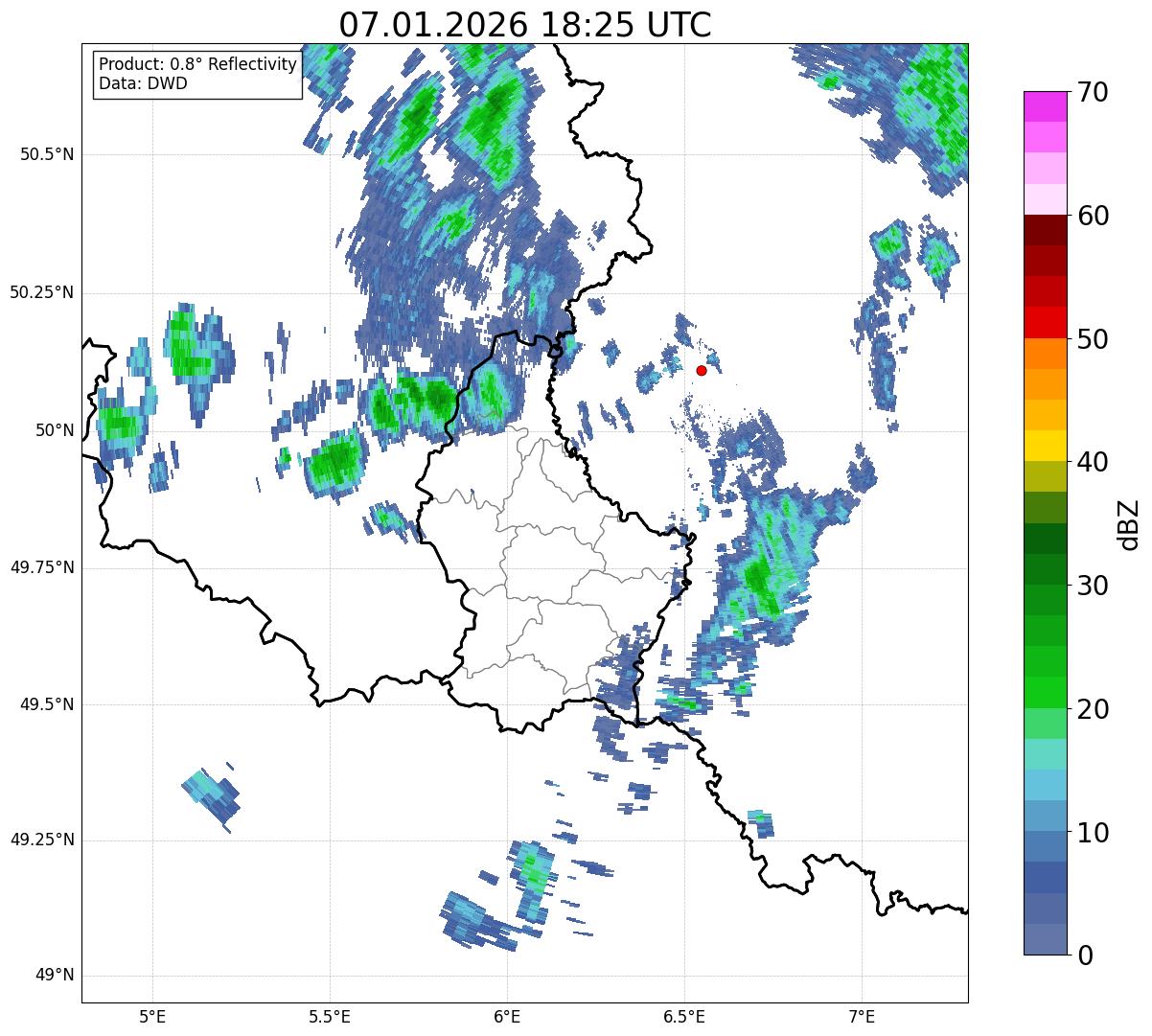Click the 50.5°N latitude label
Screen dimensions: 1152x1036
click(x=48, y=154)
